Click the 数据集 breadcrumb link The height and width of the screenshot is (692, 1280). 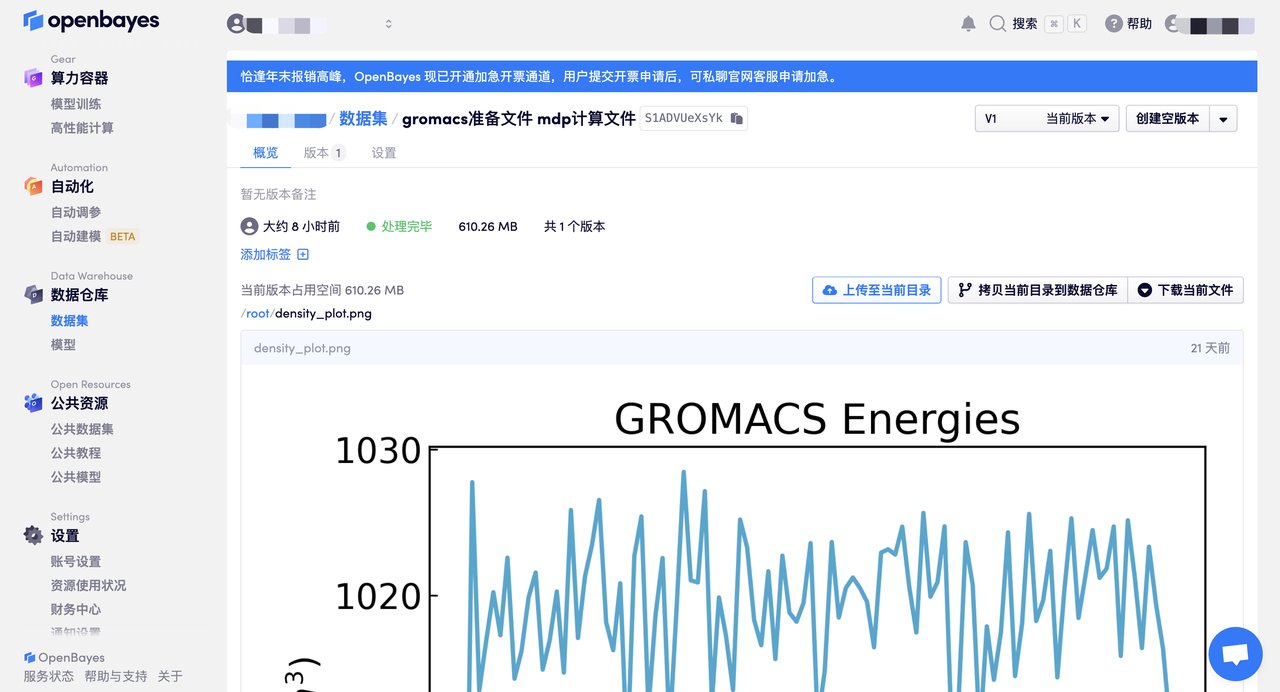(363, 119)
